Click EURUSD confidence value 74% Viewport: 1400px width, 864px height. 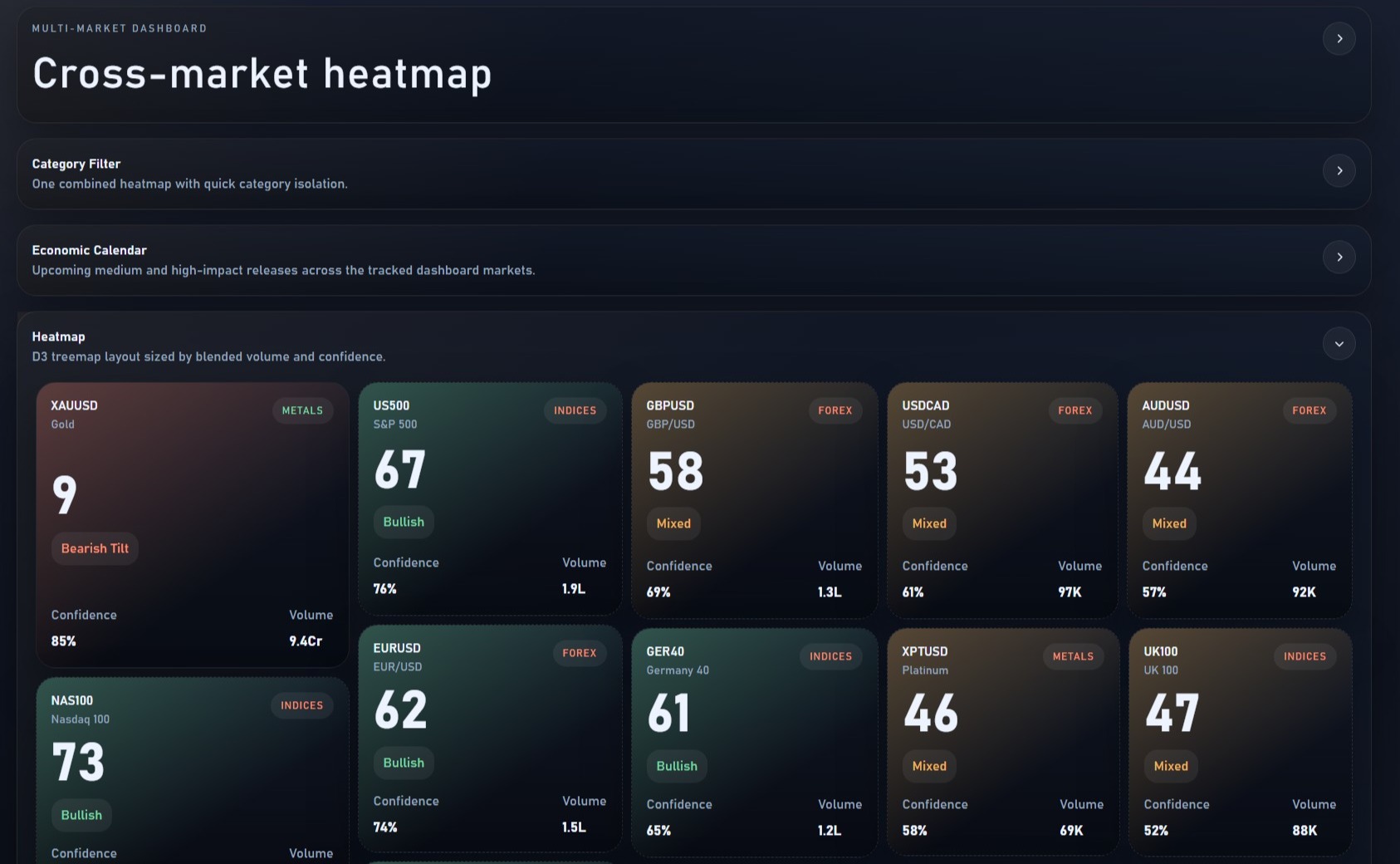click(x=385, y=827)
